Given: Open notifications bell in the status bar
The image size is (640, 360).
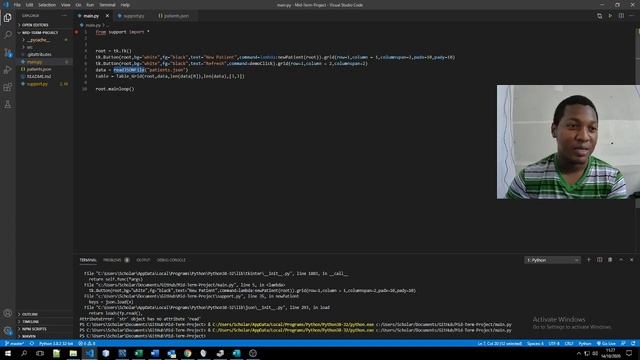Looking at the screenshot, I should click(x=633, y=343).
